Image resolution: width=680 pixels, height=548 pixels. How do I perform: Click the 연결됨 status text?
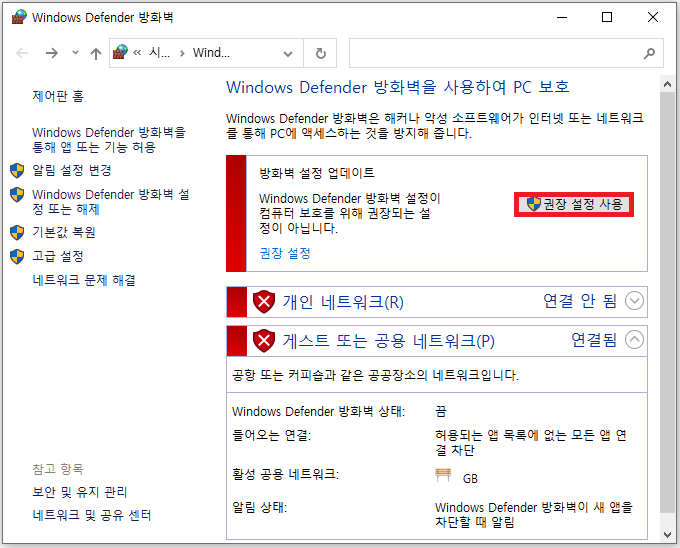click(x=594, y=340)
